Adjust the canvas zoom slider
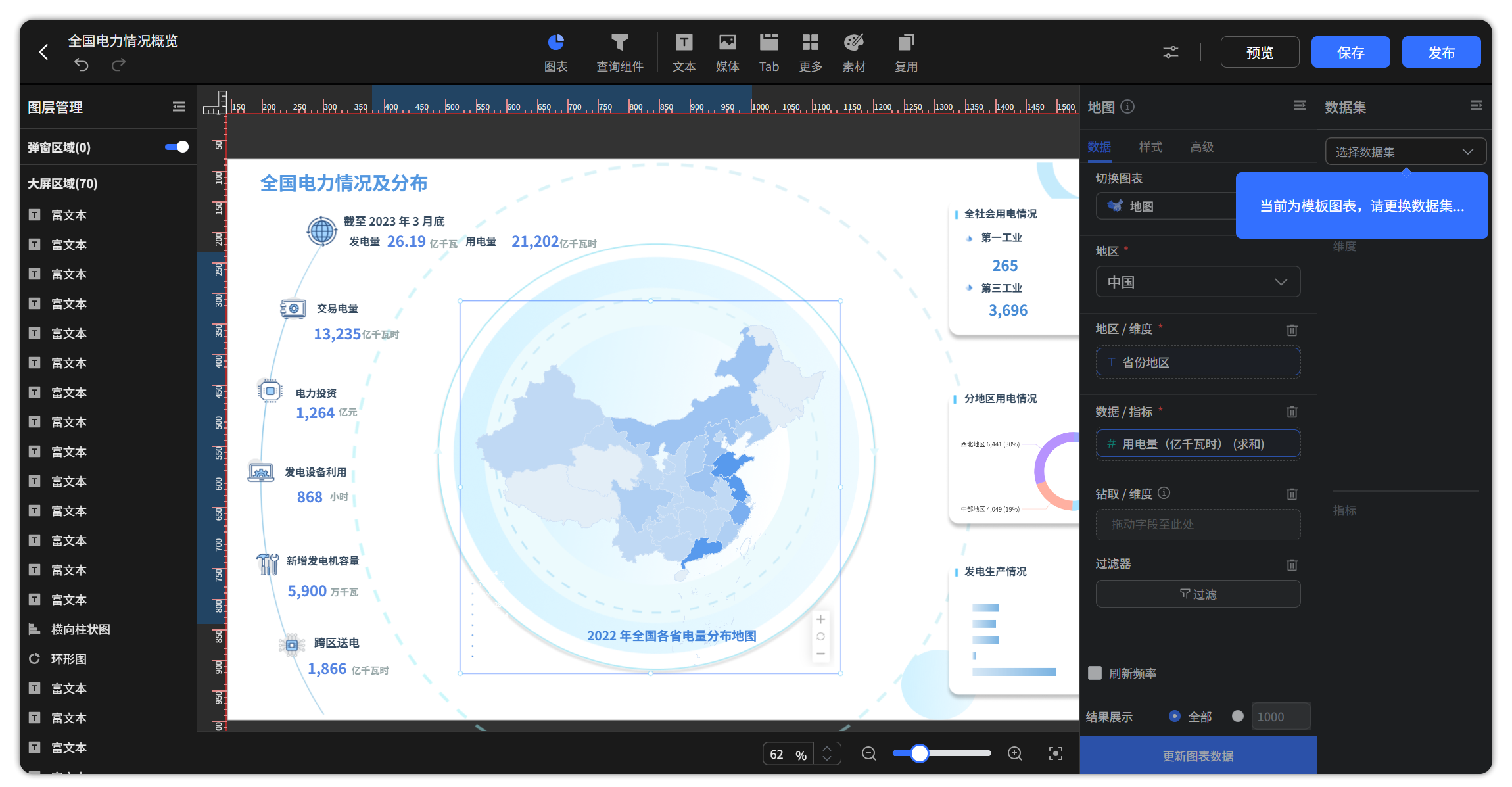This screenshot has width=1512, height=787. click(920, 753)
